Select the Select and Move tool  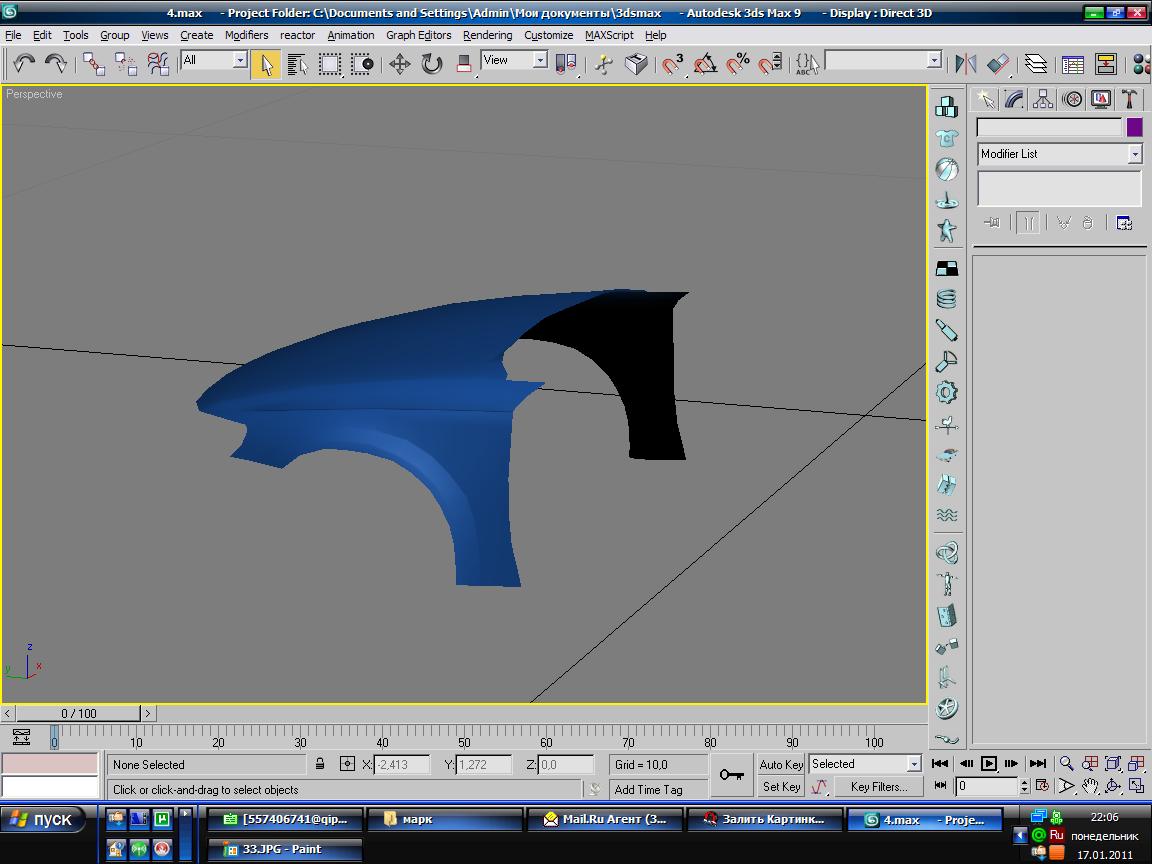pyautogui.click(x=400, y=64)
